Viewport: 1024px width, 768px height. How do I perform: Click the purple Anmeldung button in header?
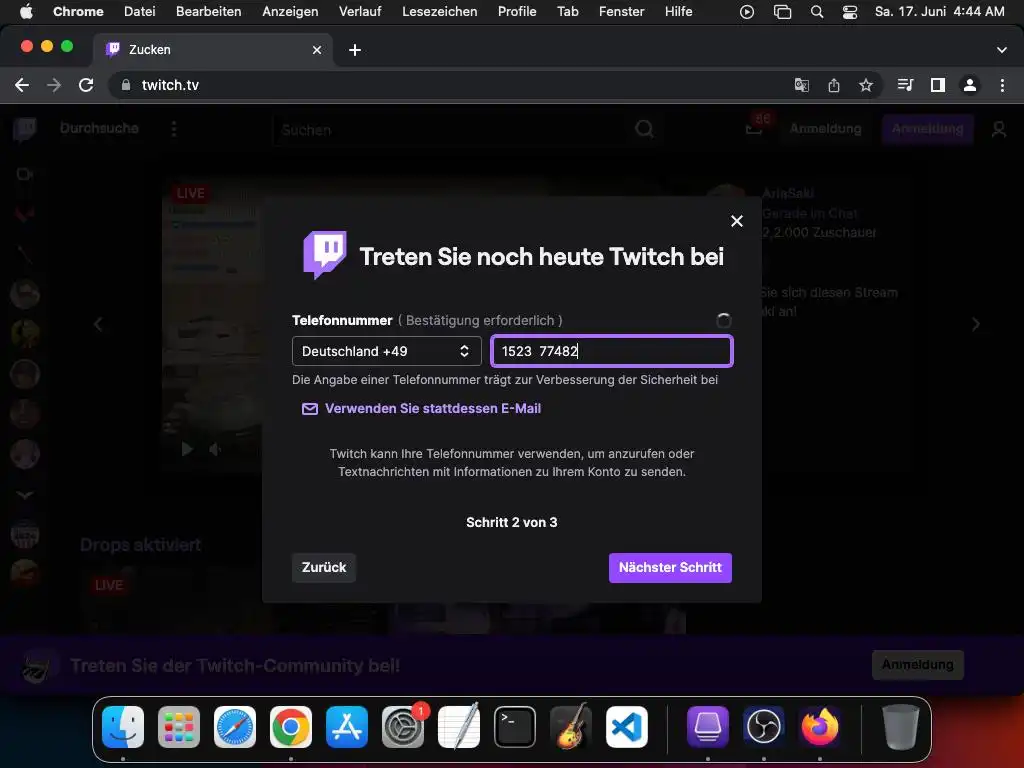pos(927,129)
